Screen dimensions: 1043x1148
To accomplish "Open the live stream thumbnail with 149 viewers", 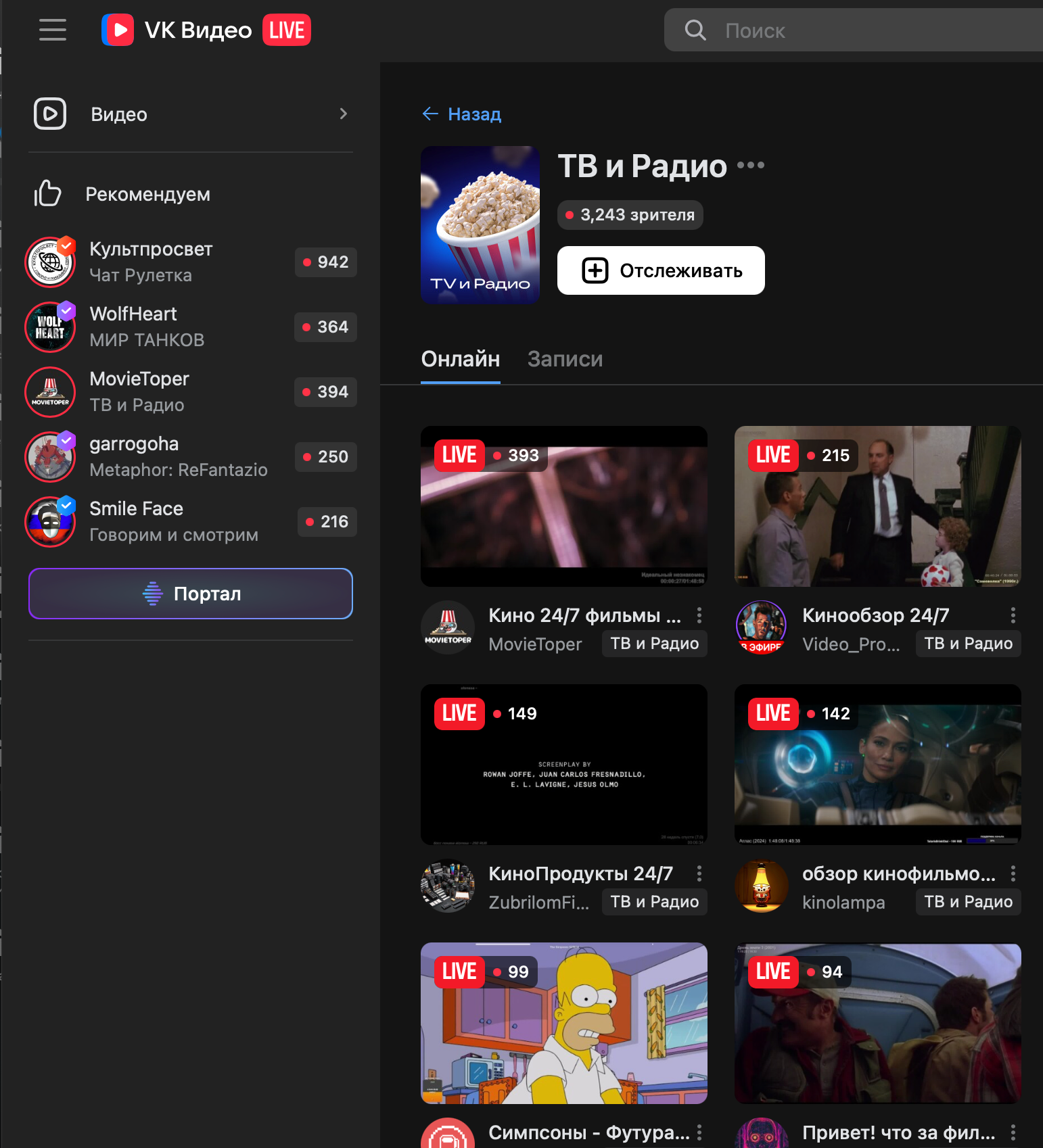I will 564,765.
